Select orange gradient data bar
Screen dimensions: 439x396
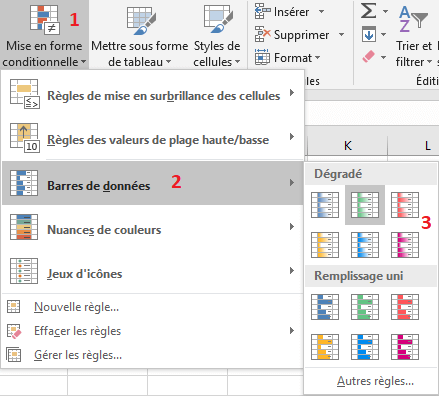coord(325,245)
